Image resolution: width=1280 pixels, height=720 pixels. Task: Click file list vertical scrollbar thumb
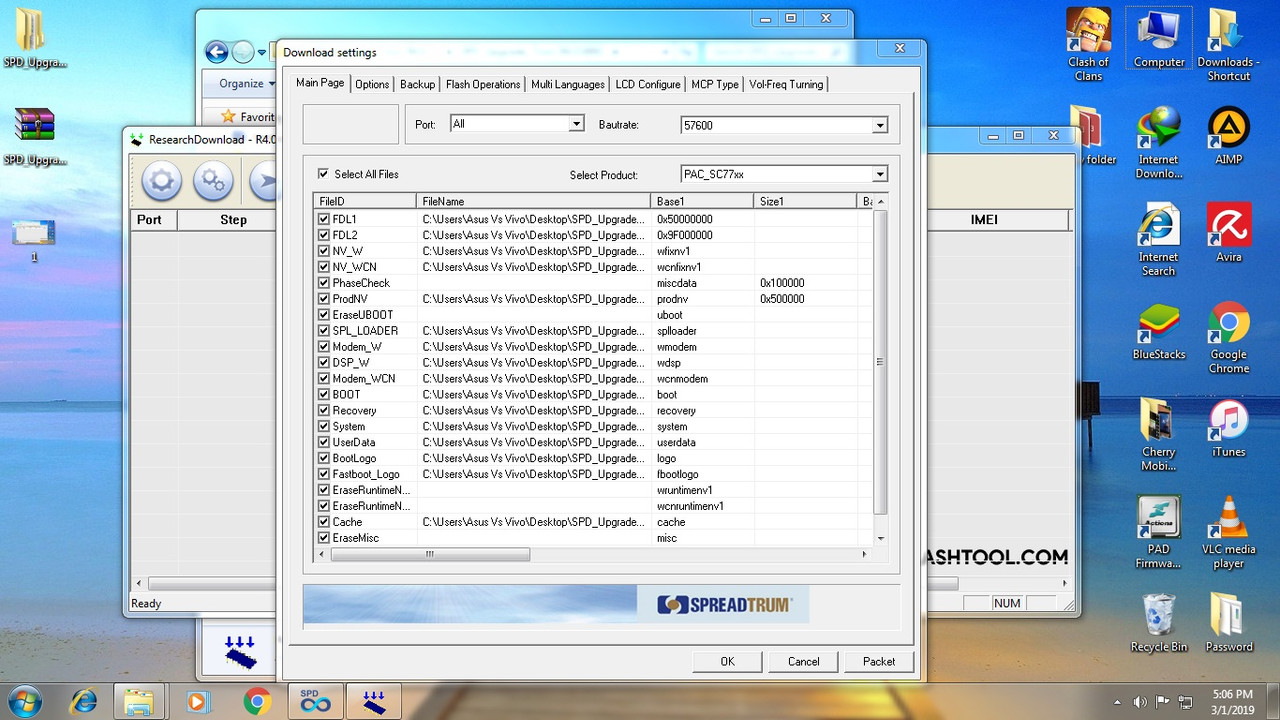[x=880, y=362]
